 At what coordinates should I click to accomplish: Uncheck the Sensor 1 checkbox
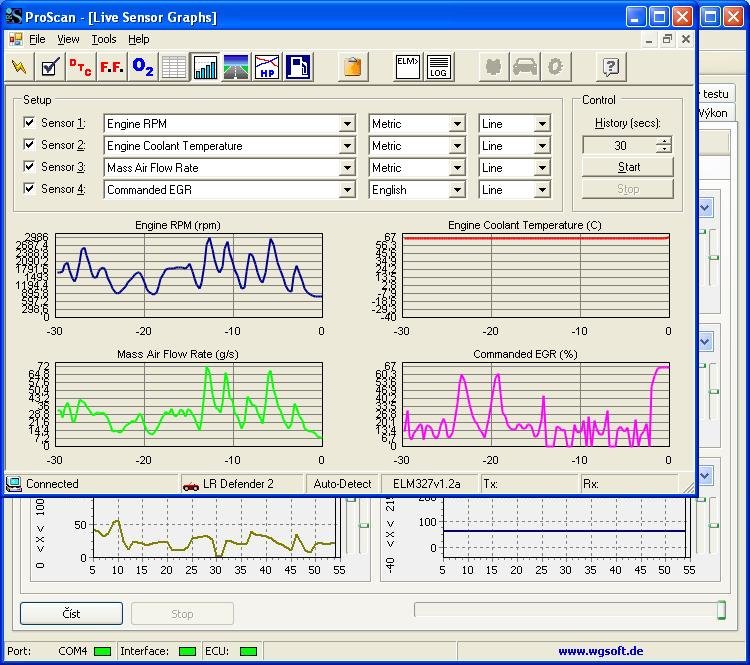29,123
